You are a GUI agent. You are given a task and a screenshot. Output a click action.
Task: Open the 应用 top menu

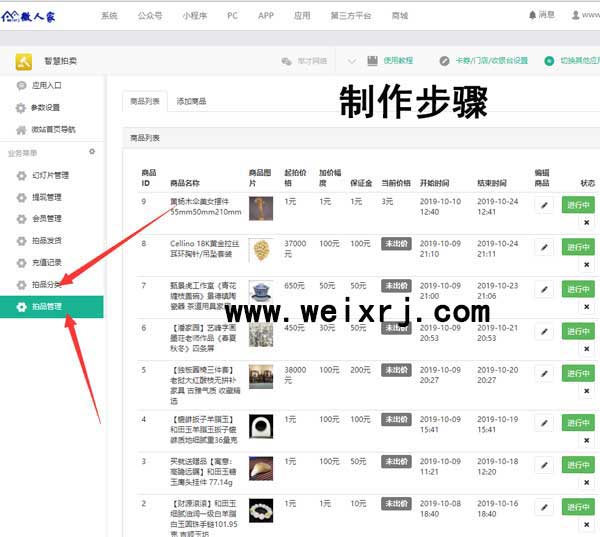[x=302, y=16]
